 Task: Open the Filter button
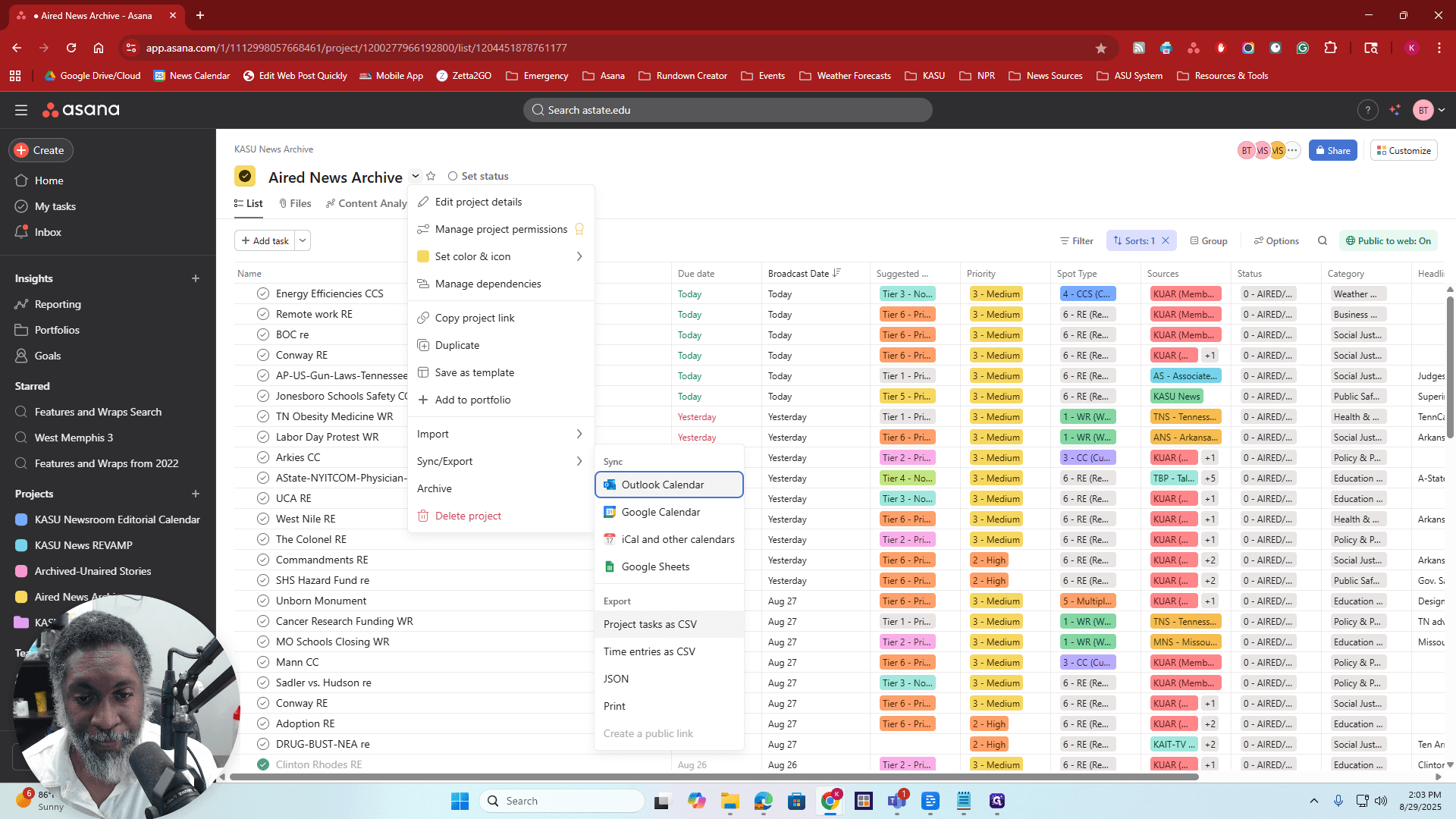point(1076,241)
